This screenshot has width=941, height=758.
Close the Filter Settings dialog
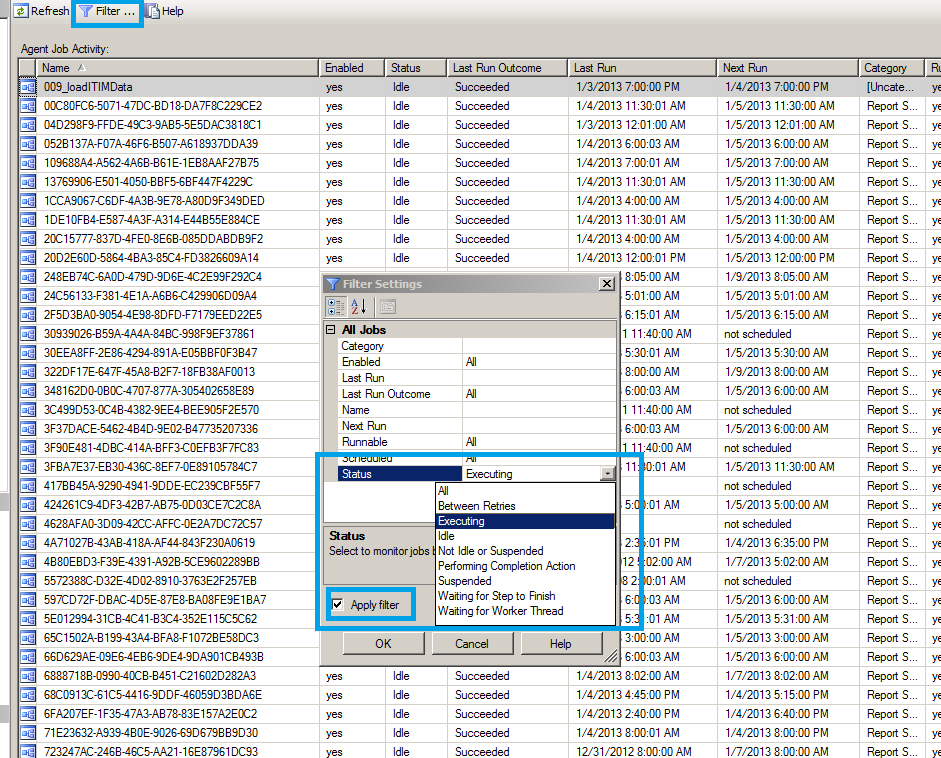point(606,284)
